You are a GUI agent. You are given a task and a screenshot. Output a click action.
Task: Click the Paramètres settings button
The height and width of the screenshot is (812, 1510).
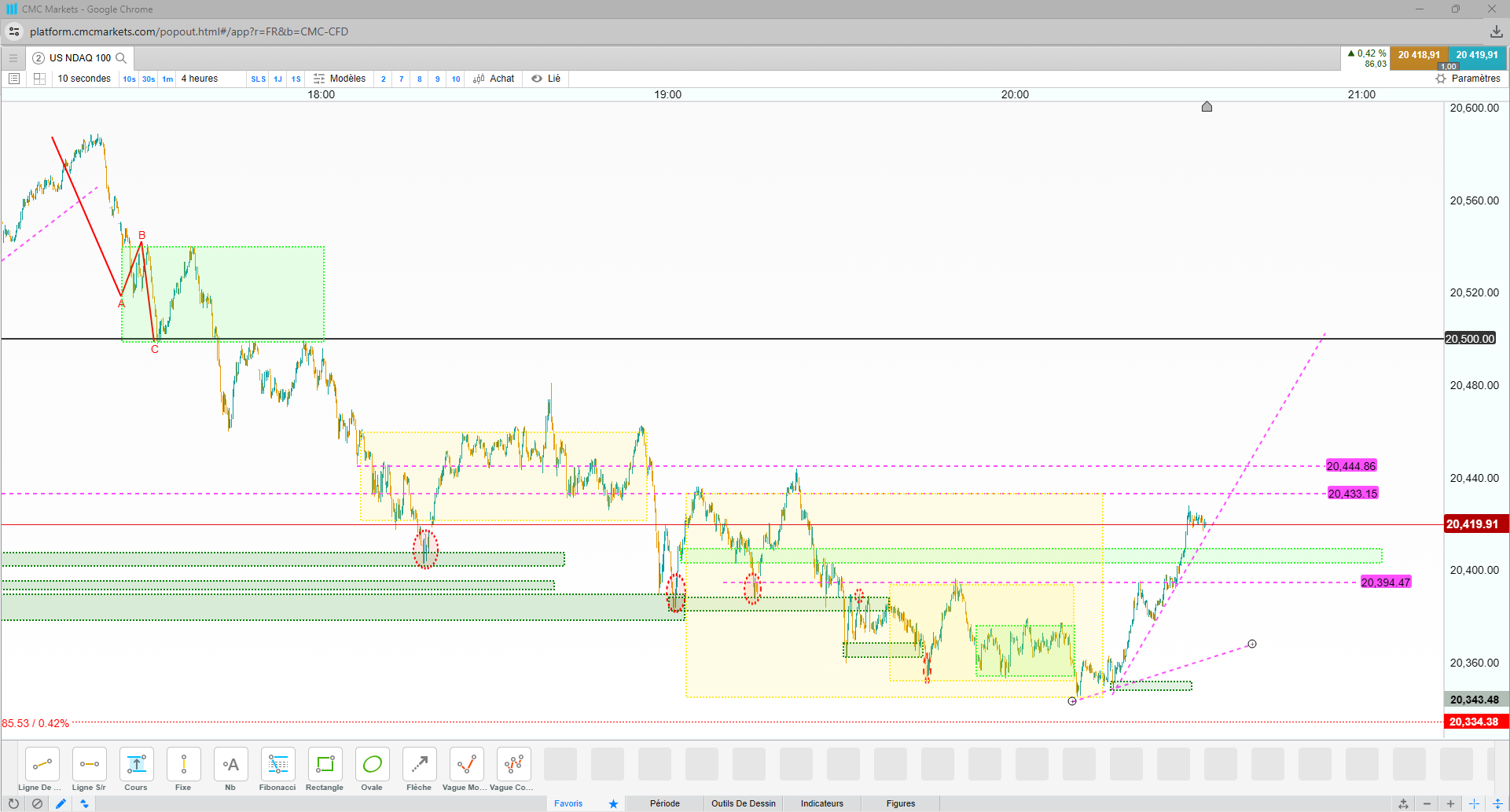[x=1468, y=79]
